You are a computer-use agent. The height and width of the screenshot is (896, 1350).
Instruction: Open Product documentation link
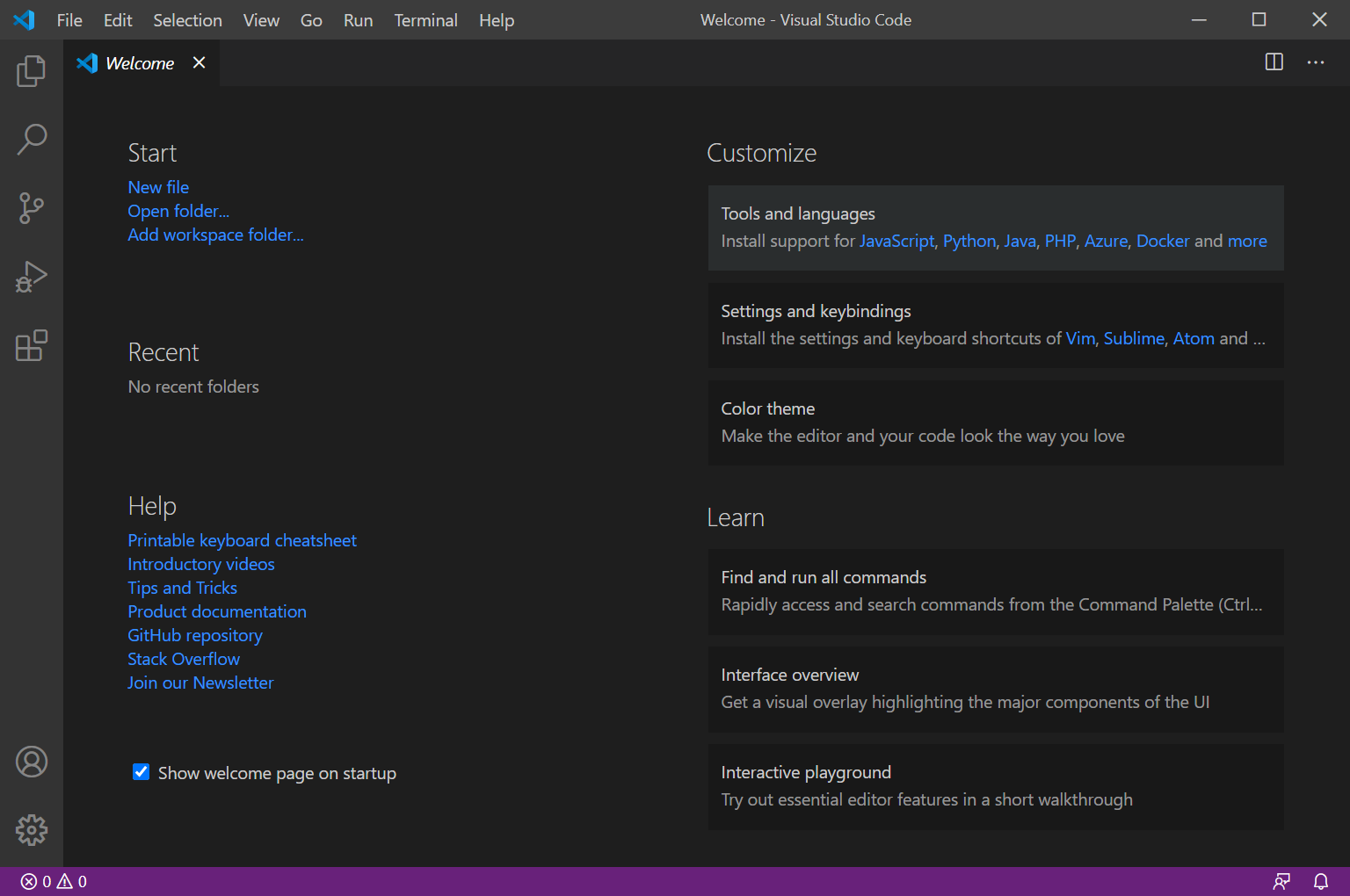pyautogui.click(x=217, y=611)
